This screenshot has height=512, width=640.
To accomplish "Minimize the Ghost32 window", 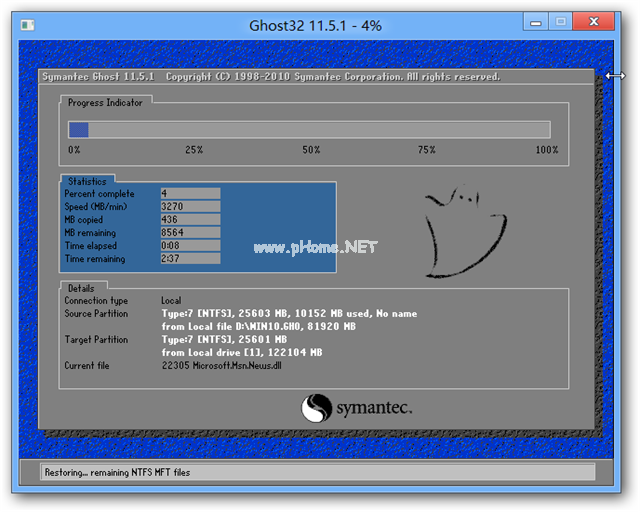I will [x=536, y=21].
